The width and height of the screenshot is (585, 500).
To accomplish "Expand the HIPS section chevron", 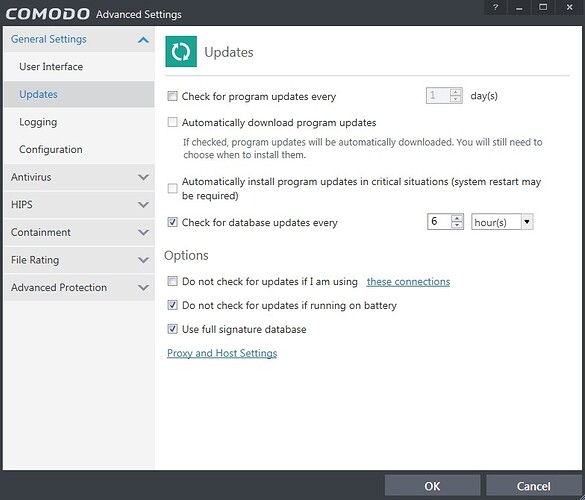I will pos(143,205).
